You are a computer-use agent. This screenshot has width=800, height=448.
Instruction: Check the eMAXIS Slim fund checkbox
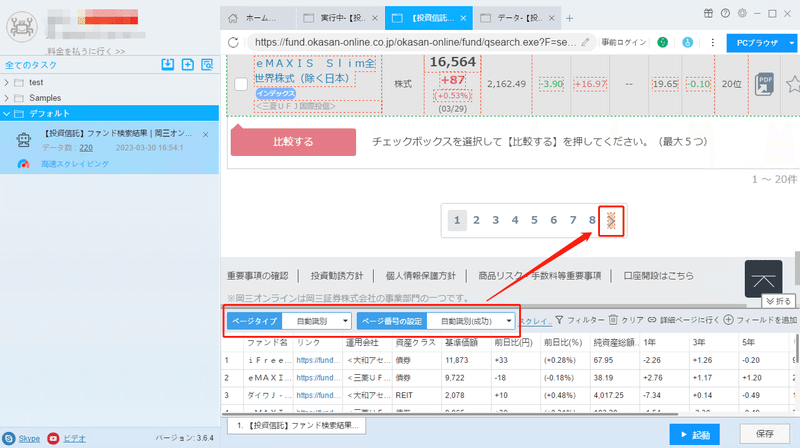pos(241,84)
